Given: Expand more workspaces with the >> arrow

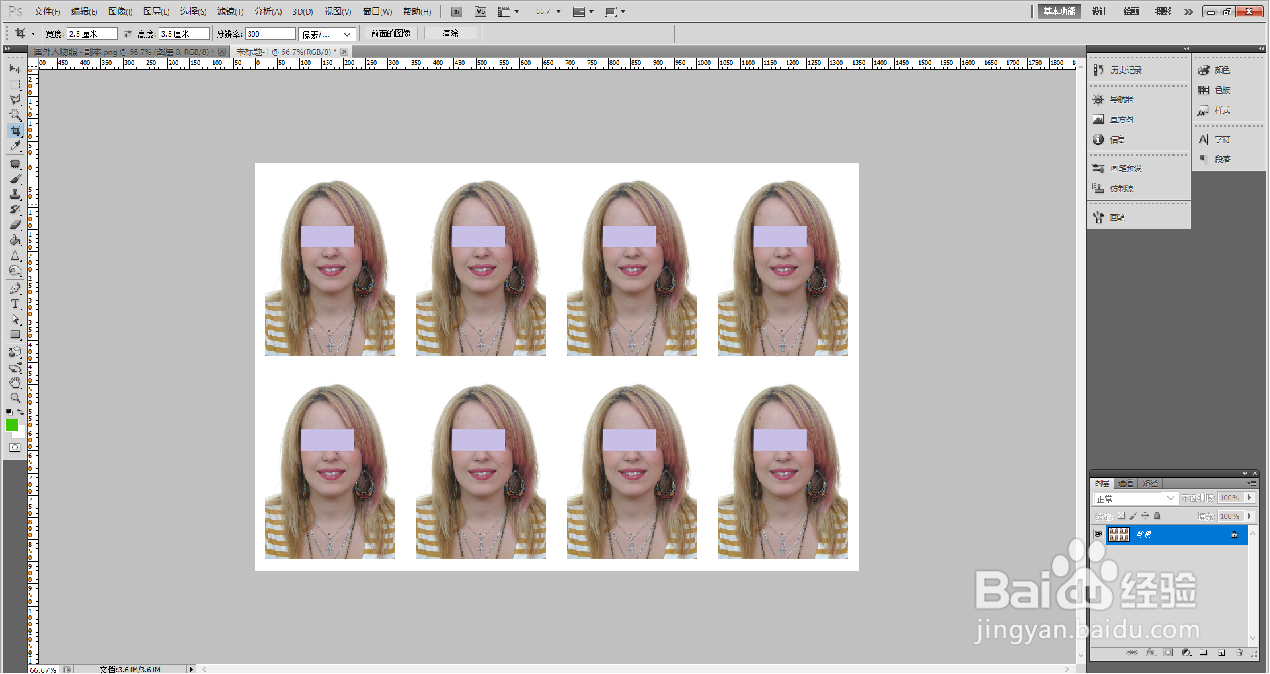Looking at the screenshot, I should coord(1187,12).
